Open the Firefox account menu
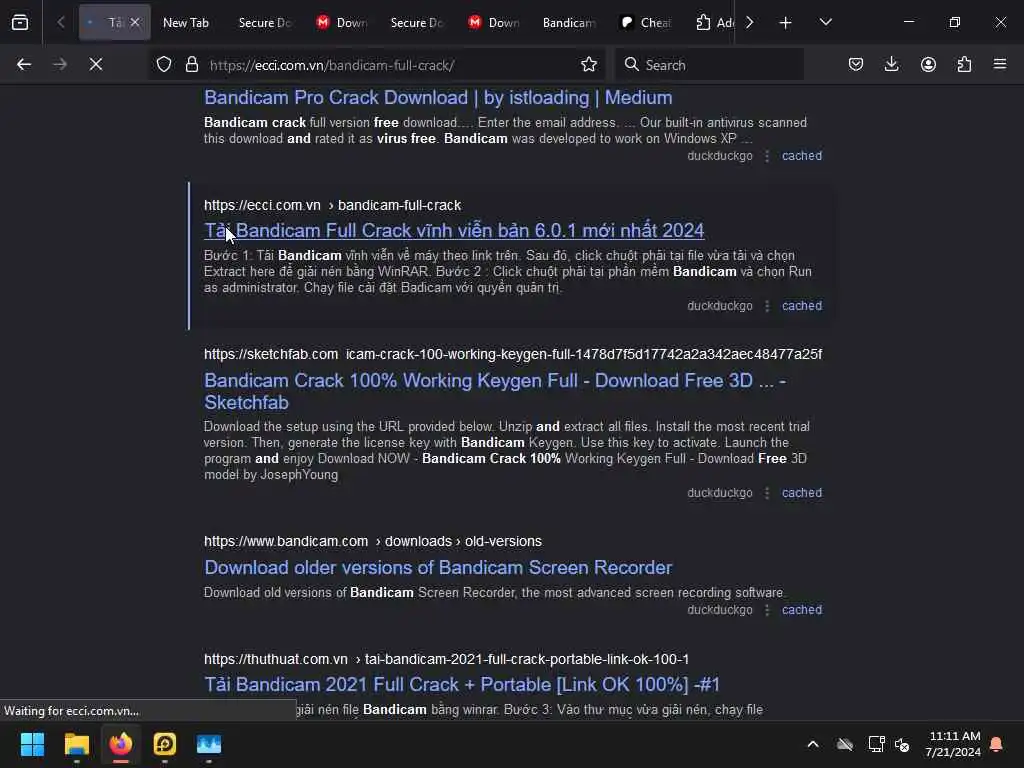 pos(928,65)
